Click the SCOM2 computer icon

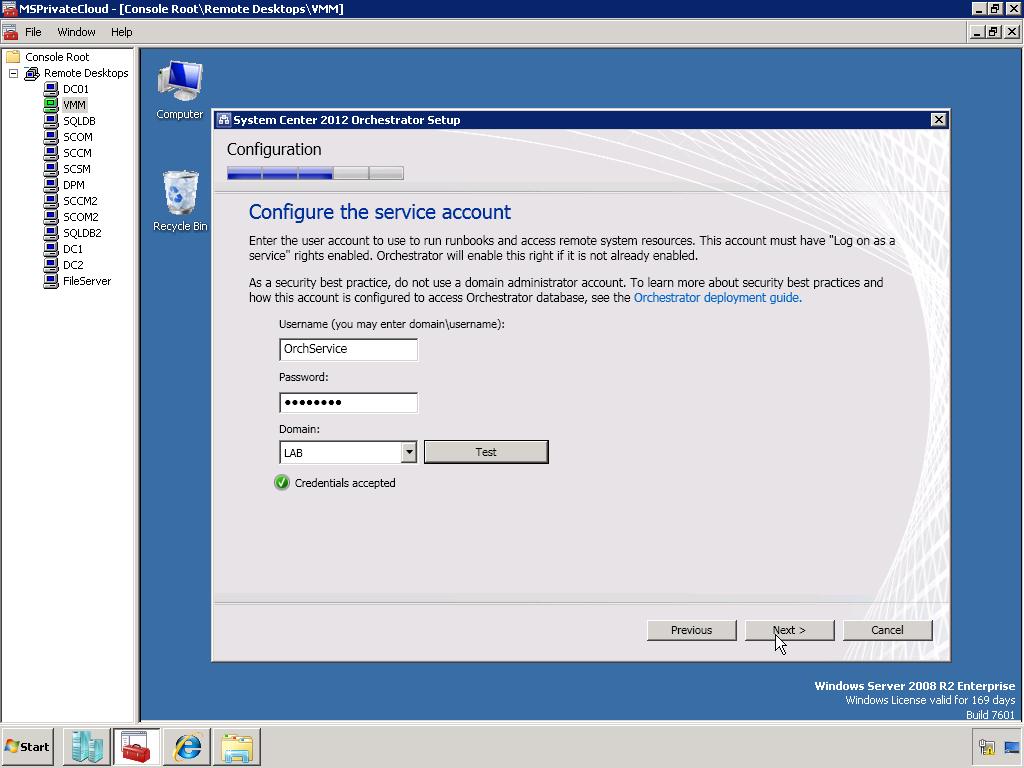pyautogui.click(x=51, y=217)
